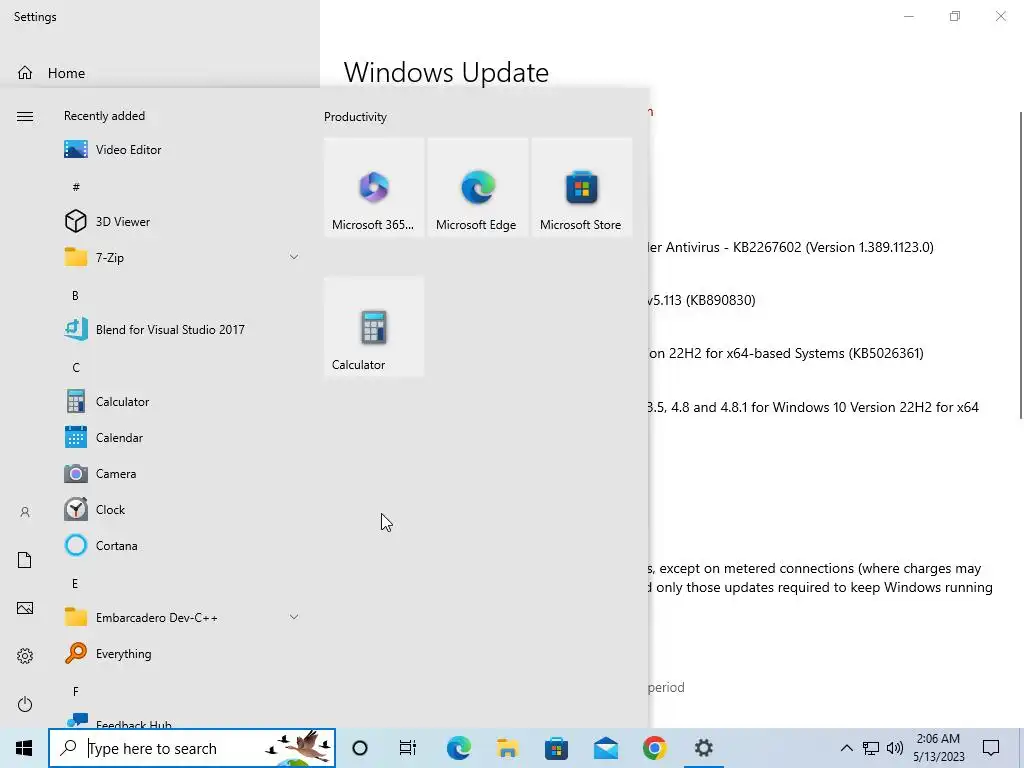1024x768 pixels.
Task: Open Mail from the taskbar
Action: click(605, 748)
